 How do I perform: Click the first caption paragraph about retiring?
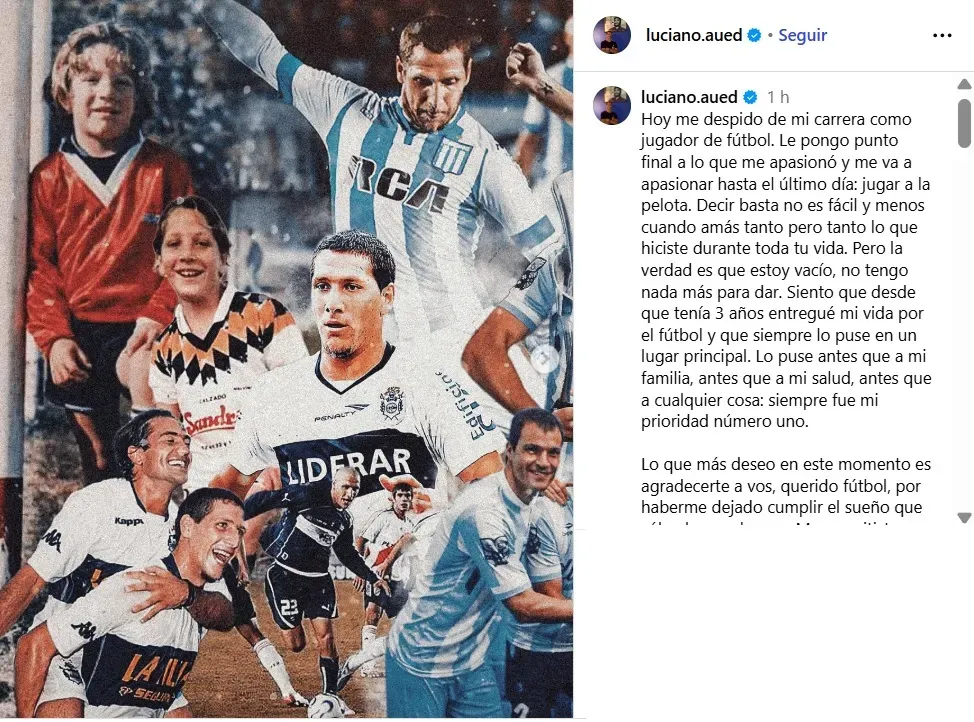[x=786, y=270]
